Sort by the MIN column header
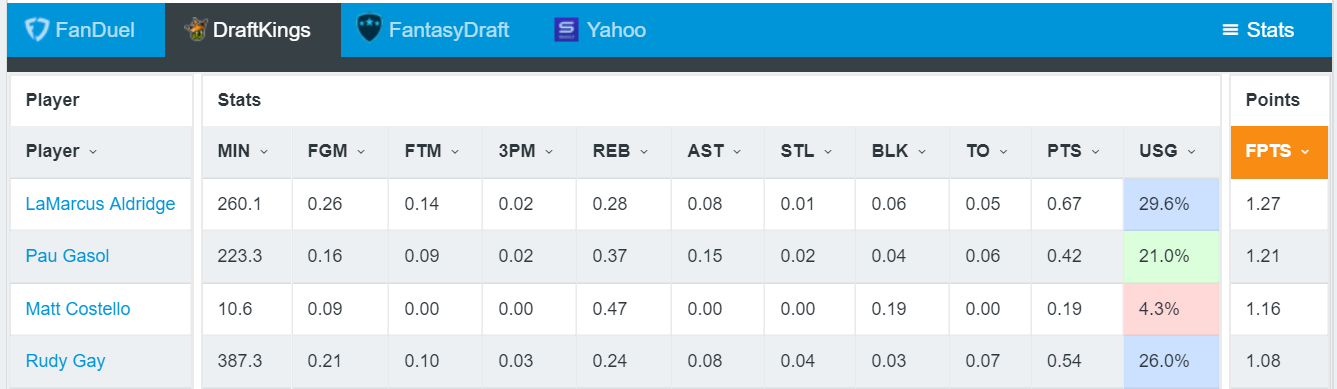 pyautogui.click(x=243, y=152)
